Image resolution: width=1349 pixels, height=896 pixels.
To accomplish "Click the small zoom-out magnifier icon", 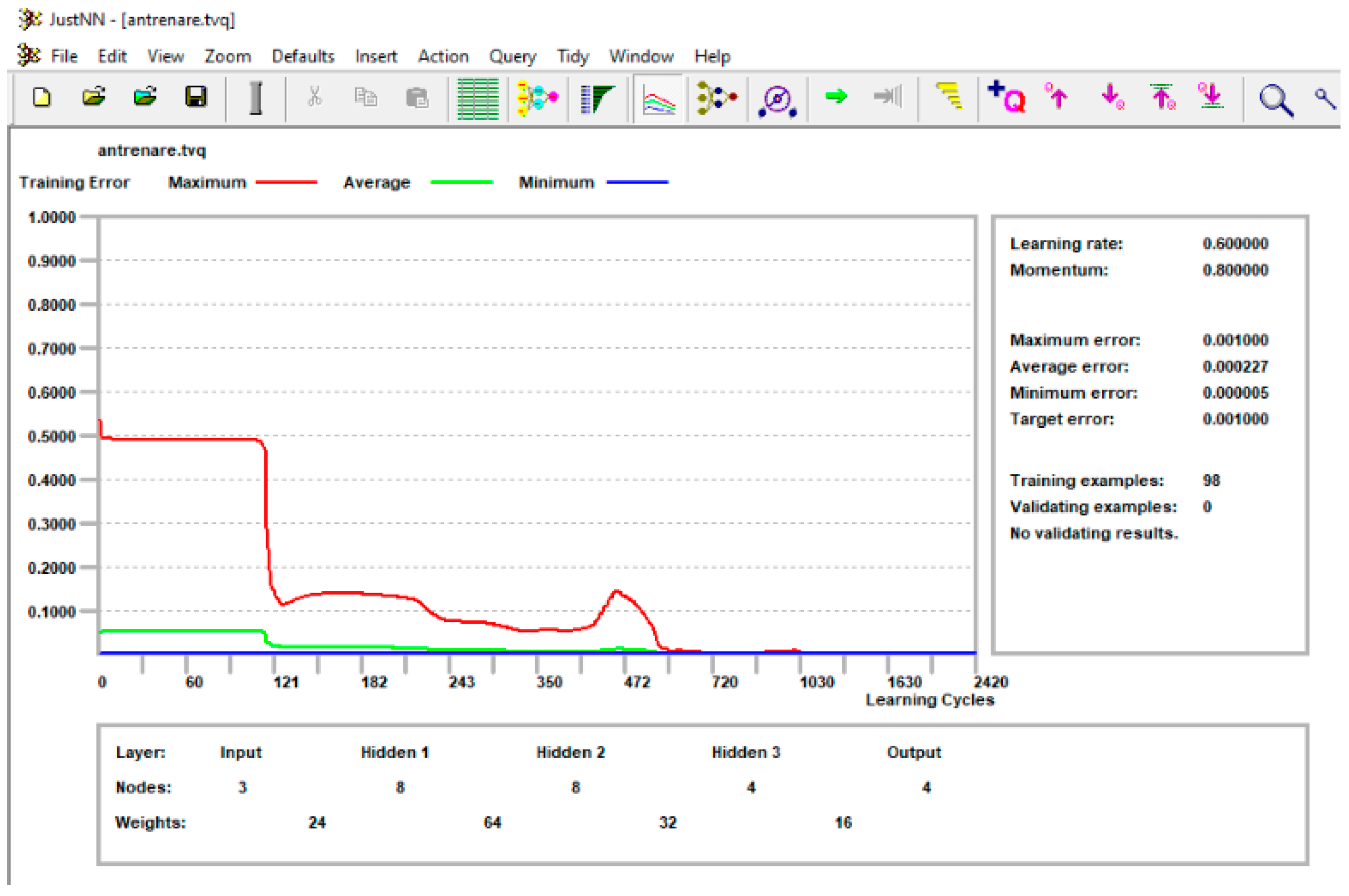I will pos(1325,99).
